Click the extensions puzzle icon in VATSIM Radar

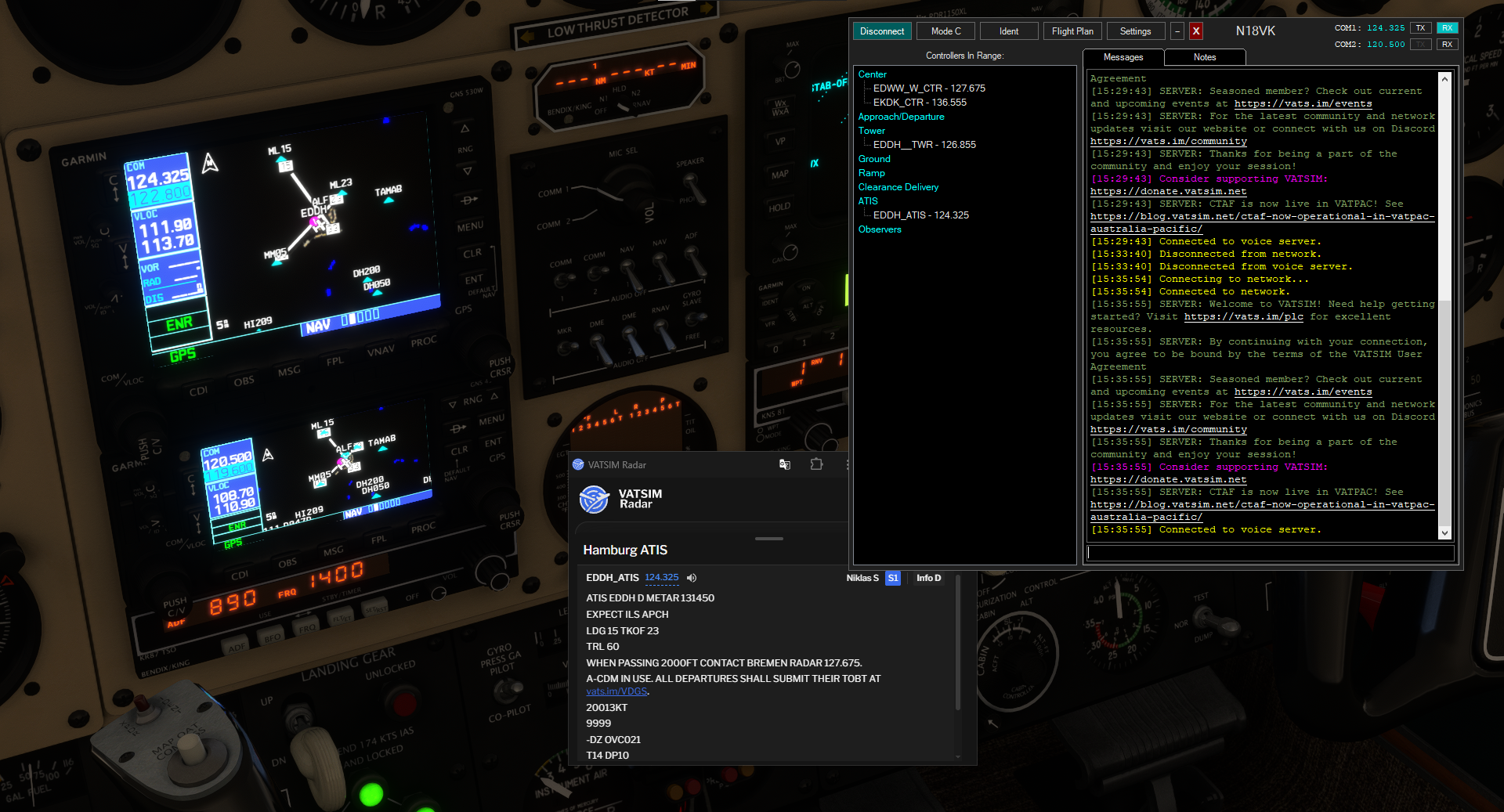point(816,464)
